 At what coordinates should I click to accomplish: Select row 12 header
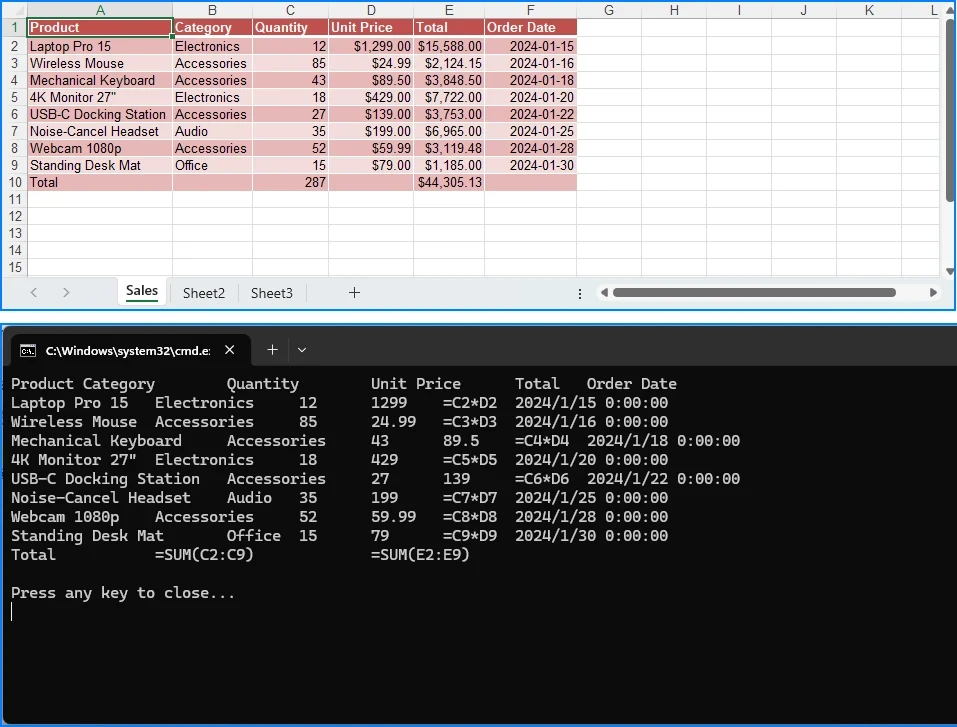(x=15, y=216)
